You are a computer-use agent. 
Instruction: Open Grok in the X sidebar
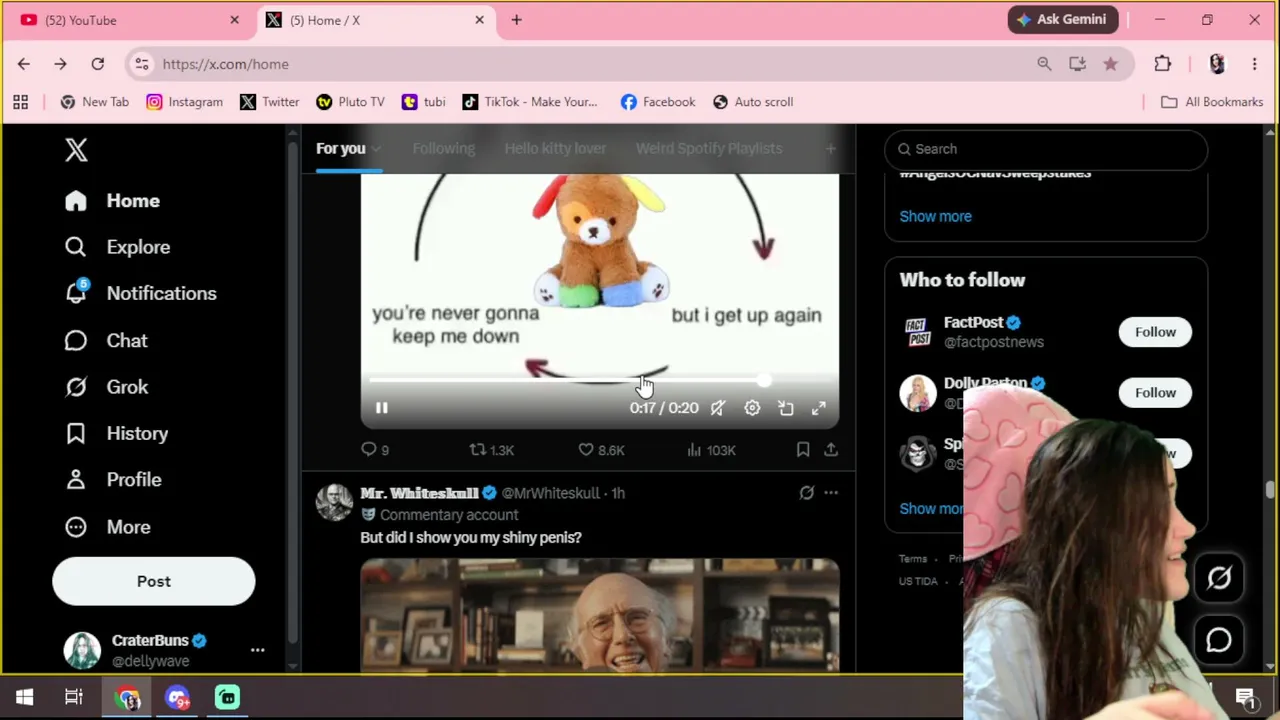pos(106,387)
